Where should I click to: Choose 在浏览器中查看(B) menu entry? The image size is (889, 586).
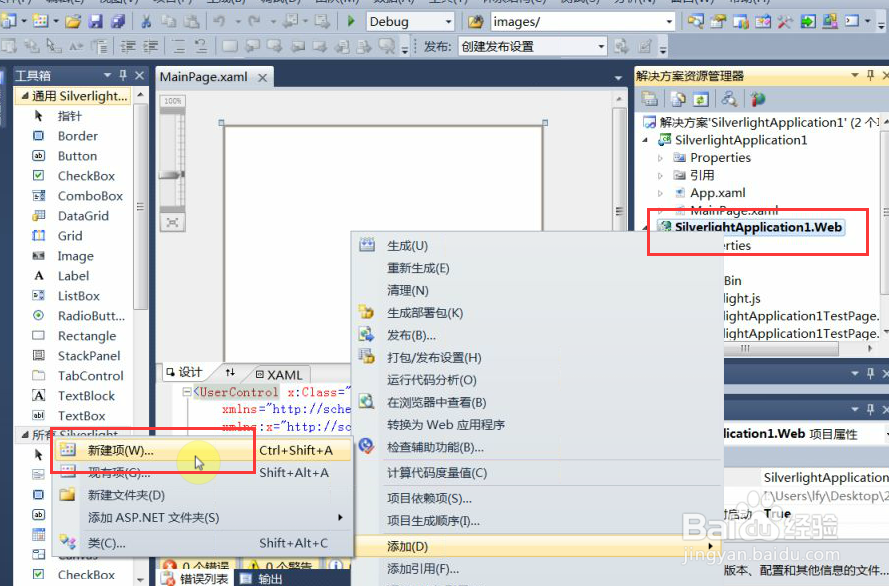tap(539, 402)
